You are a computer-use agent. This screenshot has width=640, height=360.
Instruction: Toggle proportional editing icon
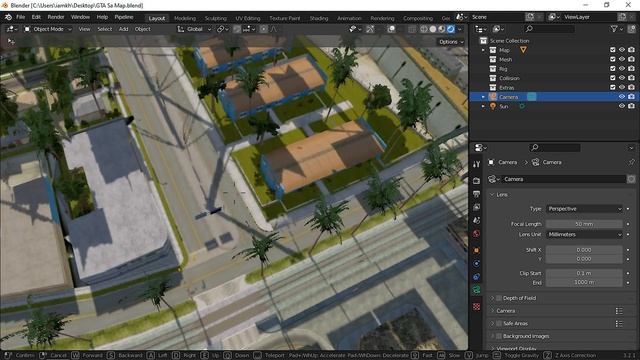[264, 29]
